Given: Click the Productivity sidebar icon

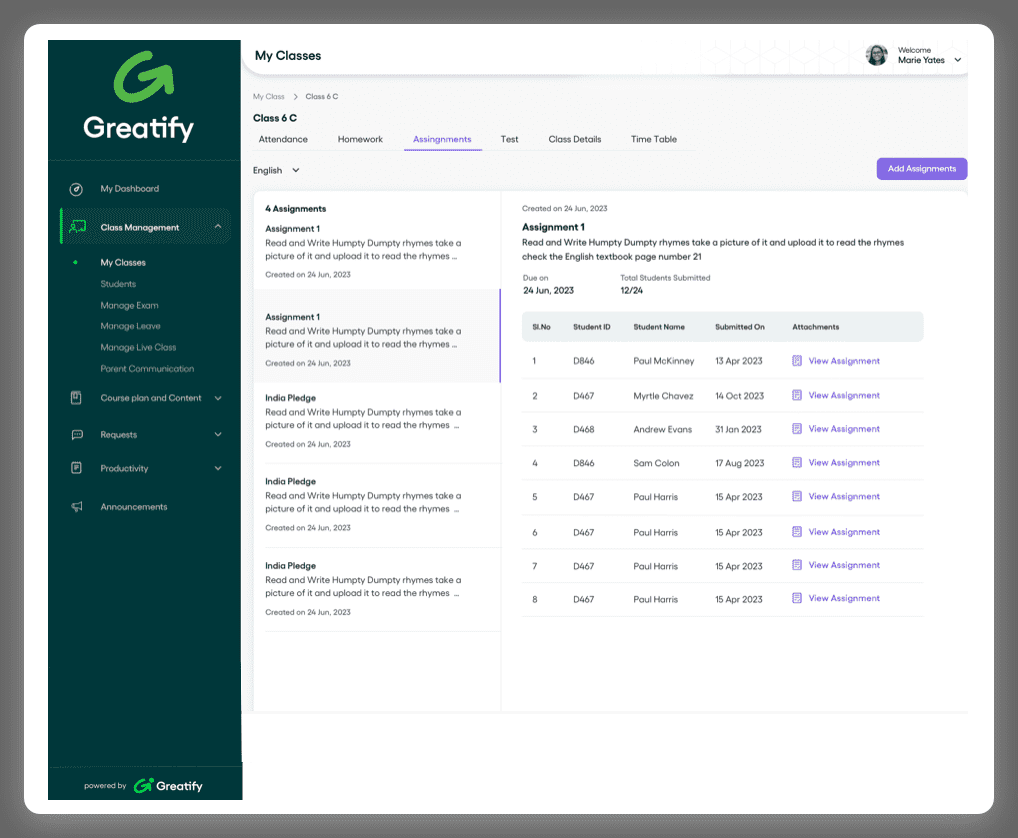Looking at the screenshot, I should 76,468.
